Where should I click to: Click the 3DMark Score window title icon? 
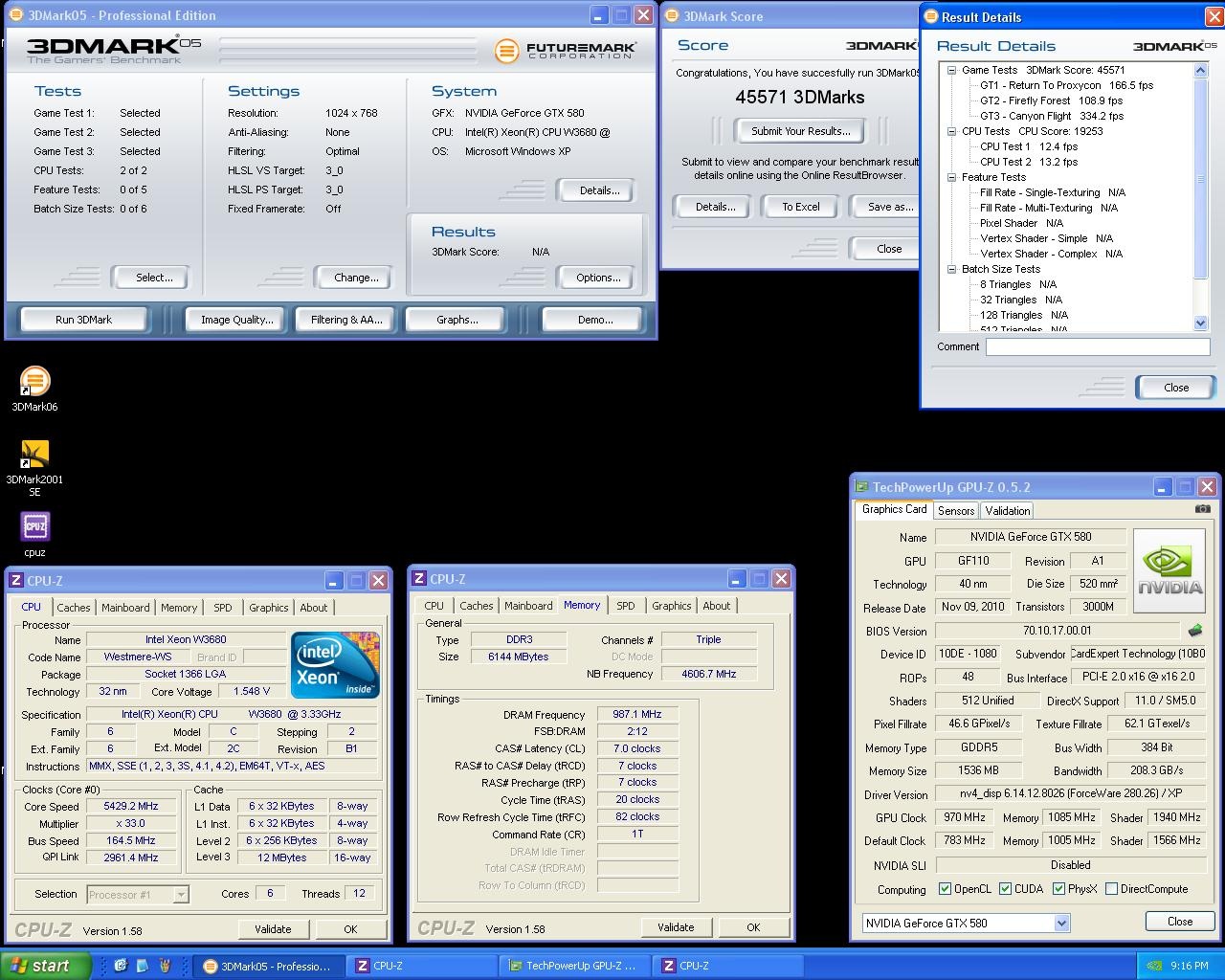[x=672, y=15]
